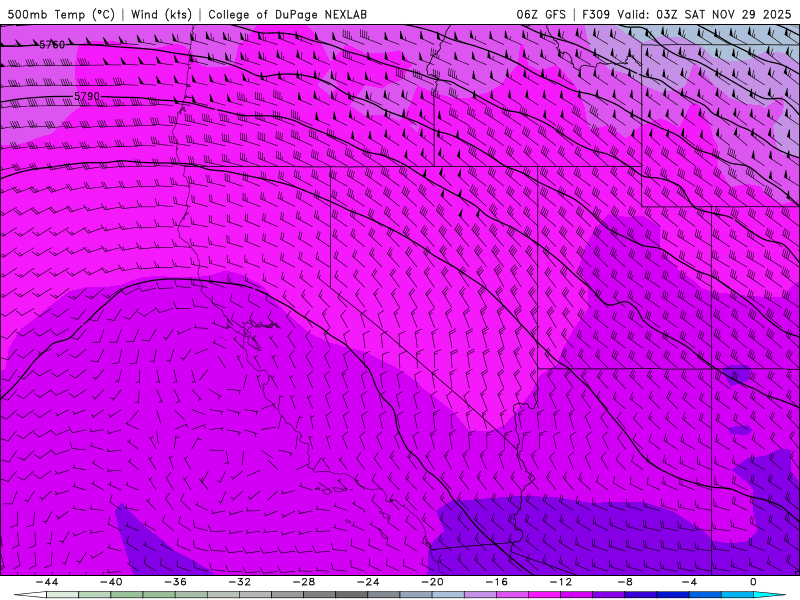
Task: Click the 'F309' forecast hour text
Action: pyautogui.click(x=596, y=14)
